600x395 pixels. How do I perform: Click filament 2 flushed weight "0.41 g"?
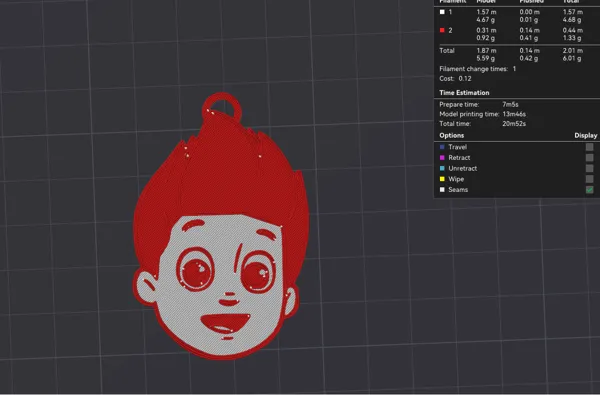pyautogui.click(x=529, y=38)
